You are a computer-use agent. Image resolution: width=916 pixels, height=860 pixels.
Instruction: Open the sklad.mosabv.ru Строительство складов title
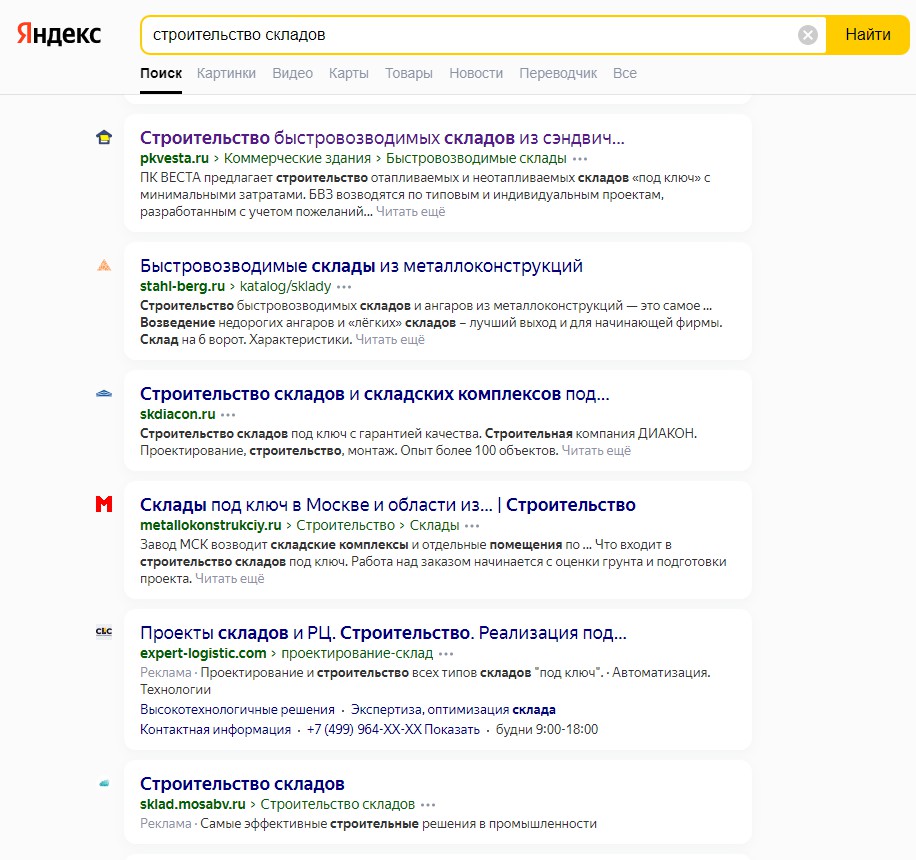point(242,783)
